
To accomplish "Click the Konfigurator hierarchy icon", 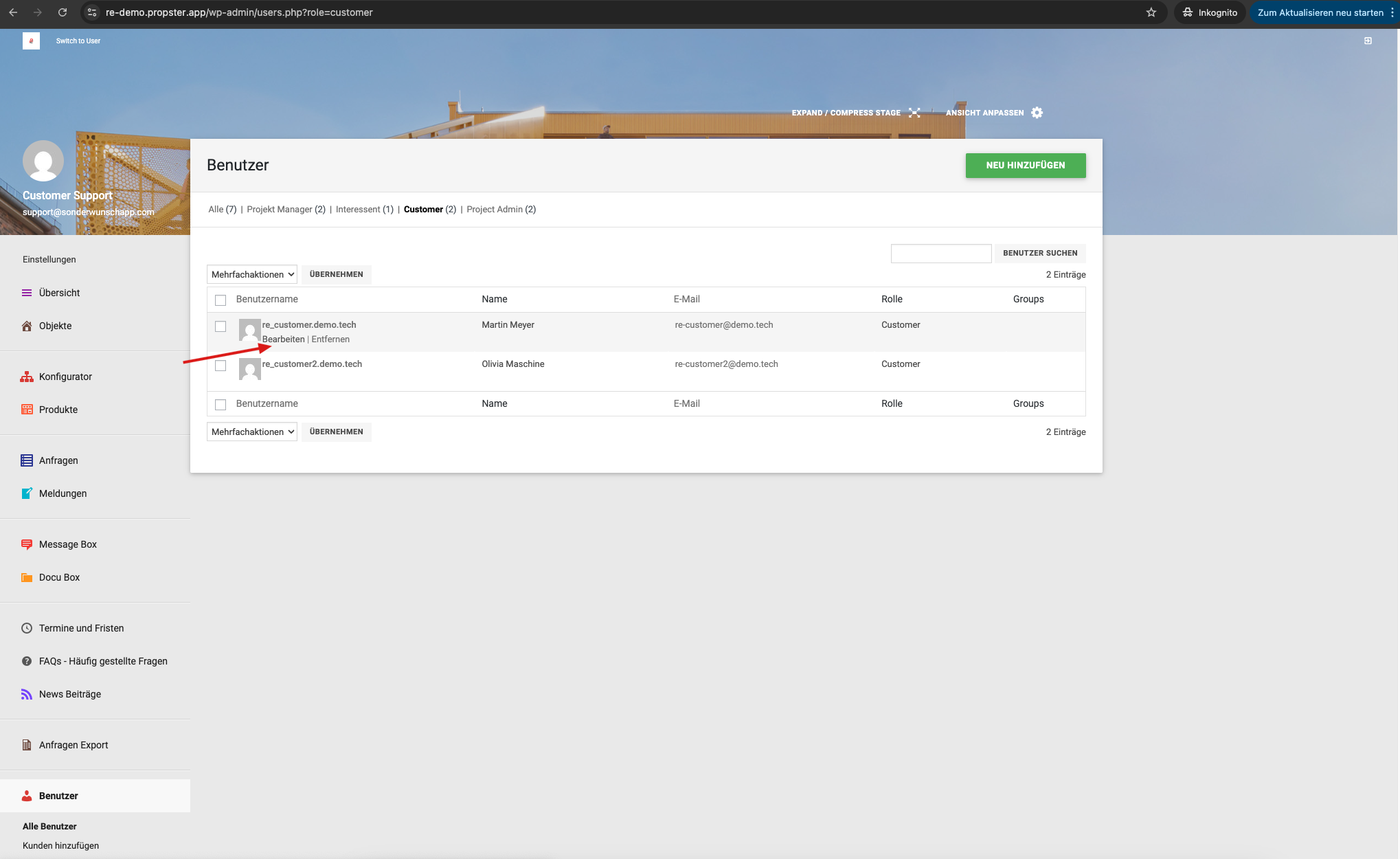I will coord(27,377).
